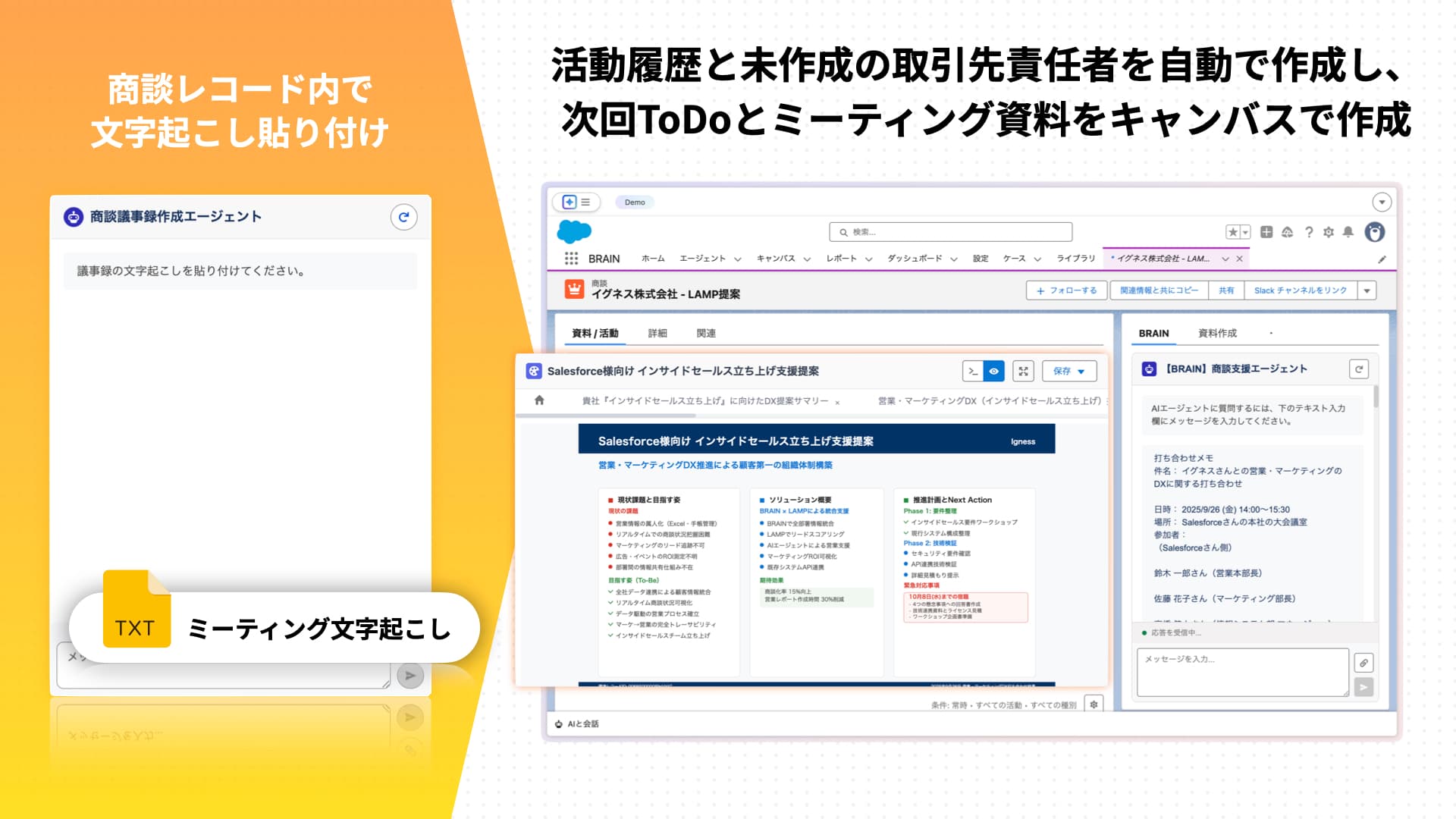The width and height of the screenshot is (1456, 819).
Task: Open the bear avatar profile icon
Action: pyautogui.click(x=1374, y=232)
